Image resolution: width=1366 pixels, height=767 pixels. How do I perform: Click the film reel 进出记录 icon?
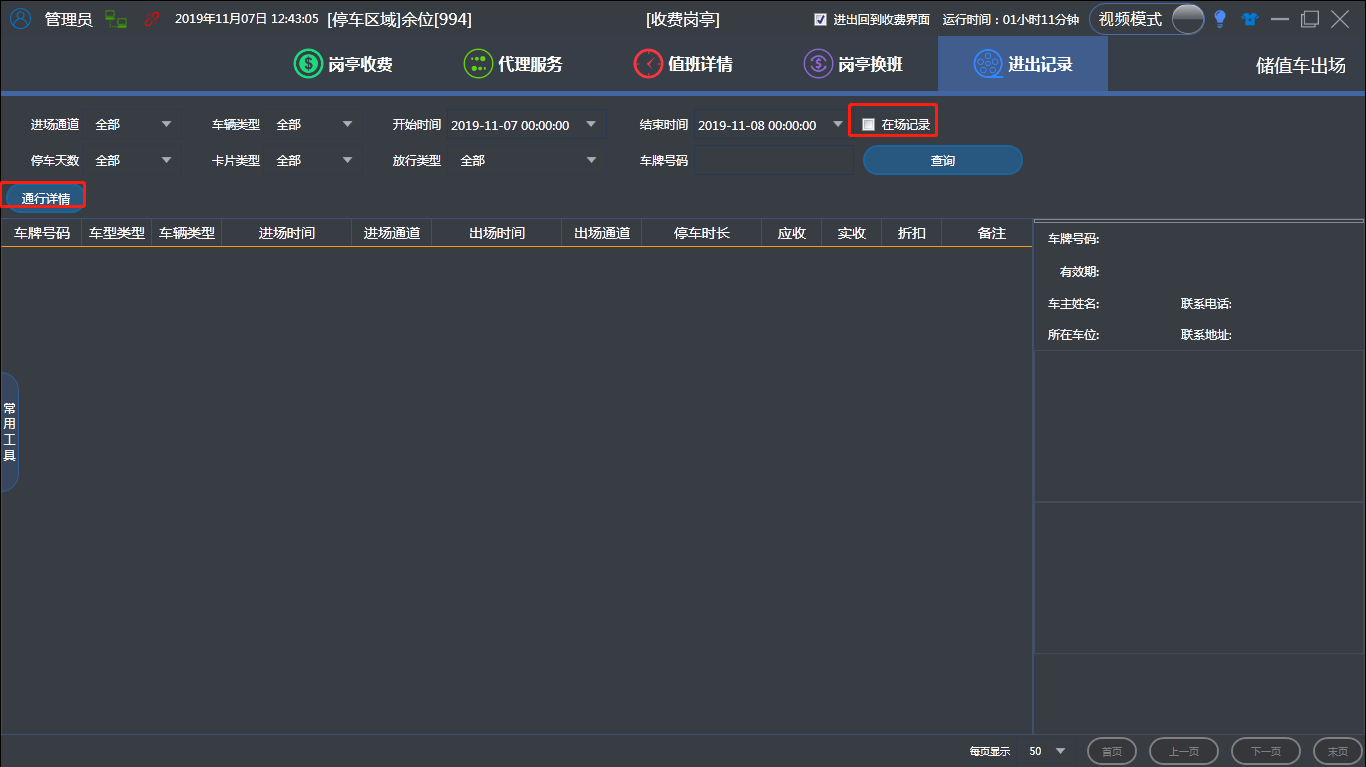988,64
